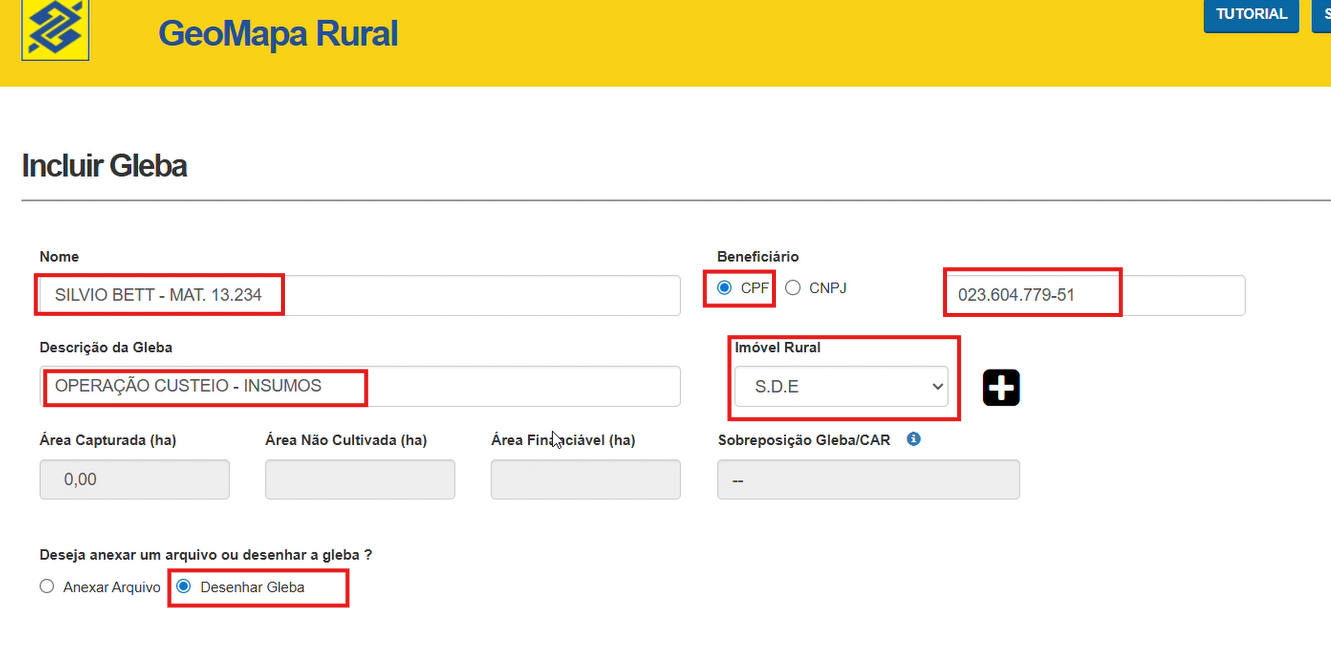The image size is (1331, 645).
Task: Choose the Anexar Arquivo option
Action: point(47,587)
